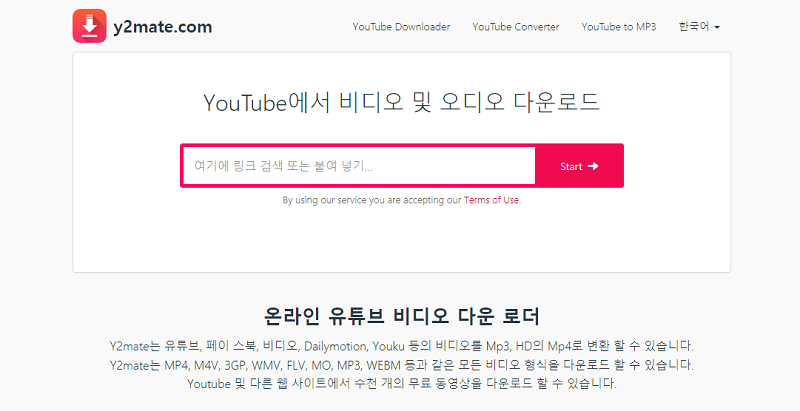Viewport: 800px width, 411px height.
Task: Open the YouTube Downloader menu item
Action: coord(402,27)
